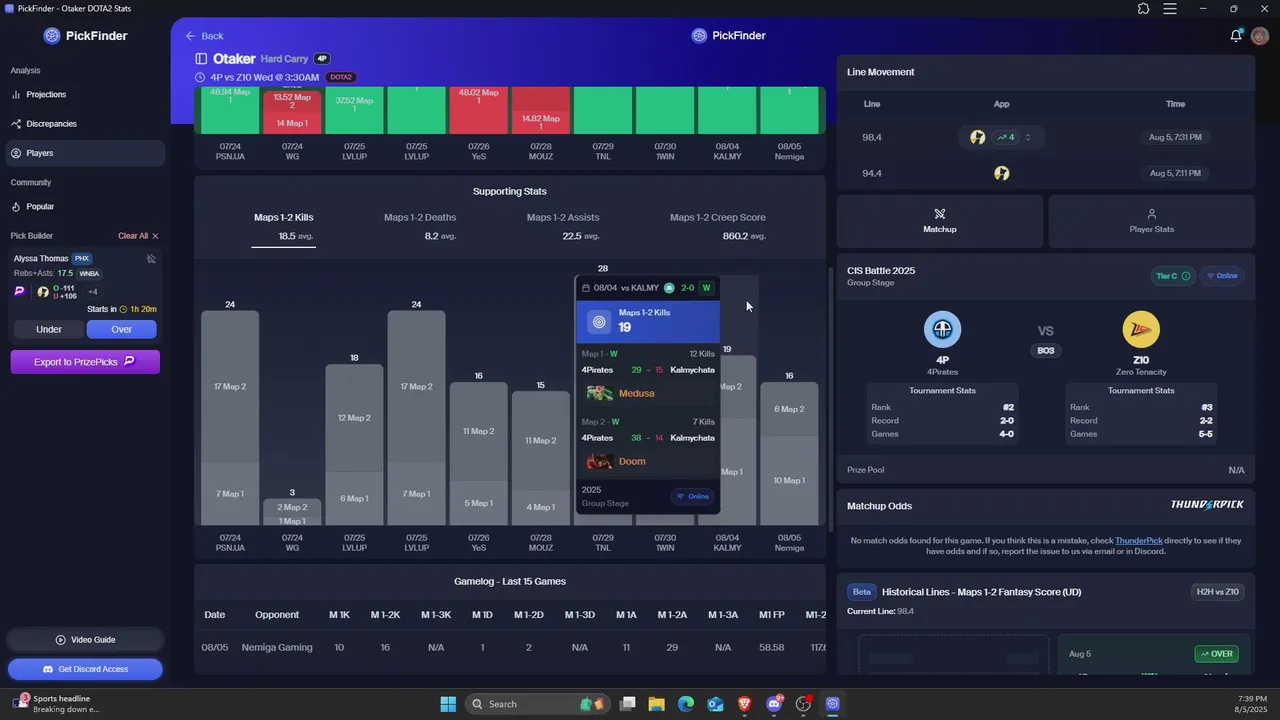Select the Maps 1-2 Kills tab
The image size is (1280, 720).
(284, 227)
